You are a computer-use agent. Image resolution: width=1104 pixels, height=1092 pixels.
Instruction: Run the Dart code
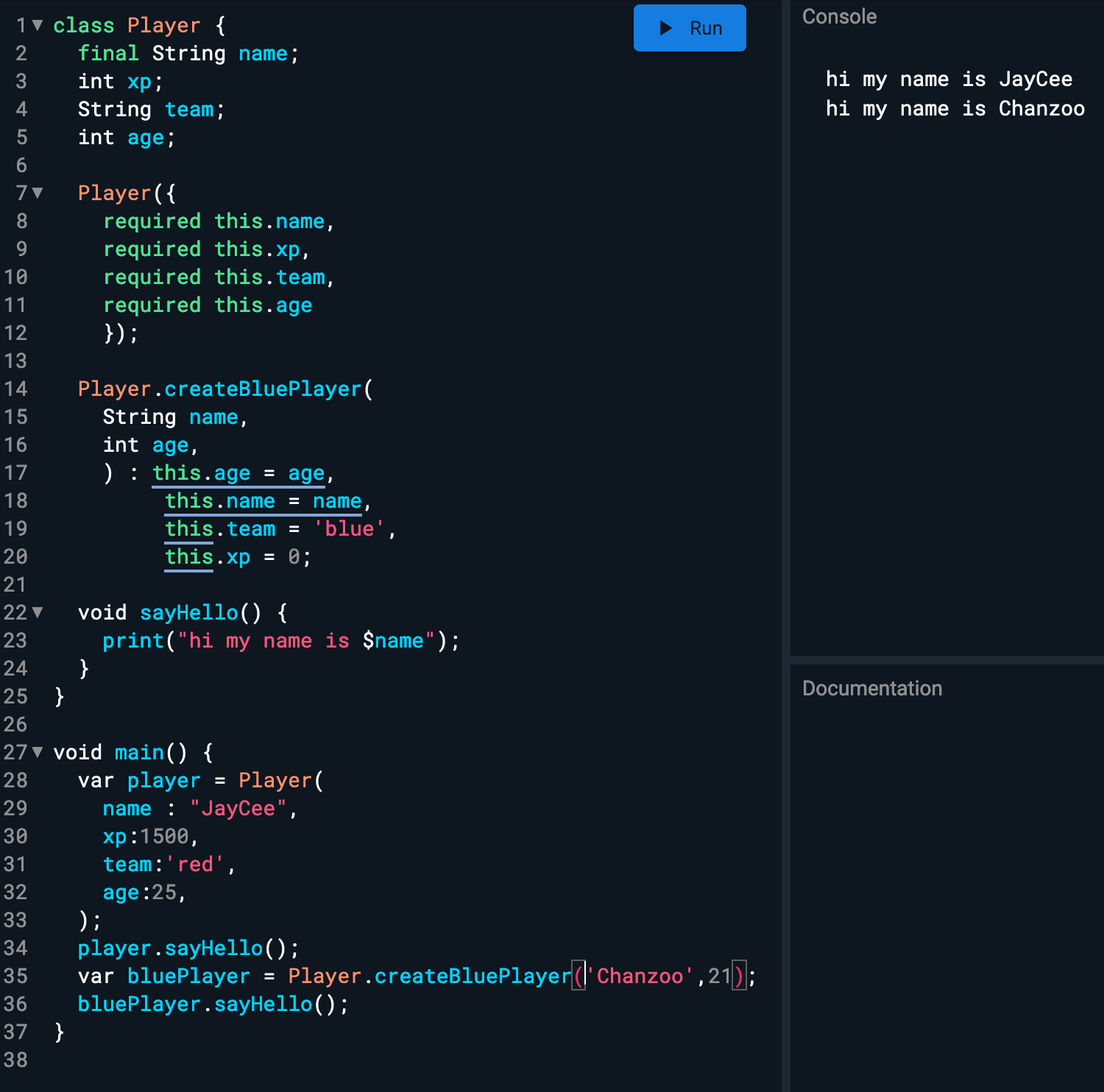click(690, 28)
